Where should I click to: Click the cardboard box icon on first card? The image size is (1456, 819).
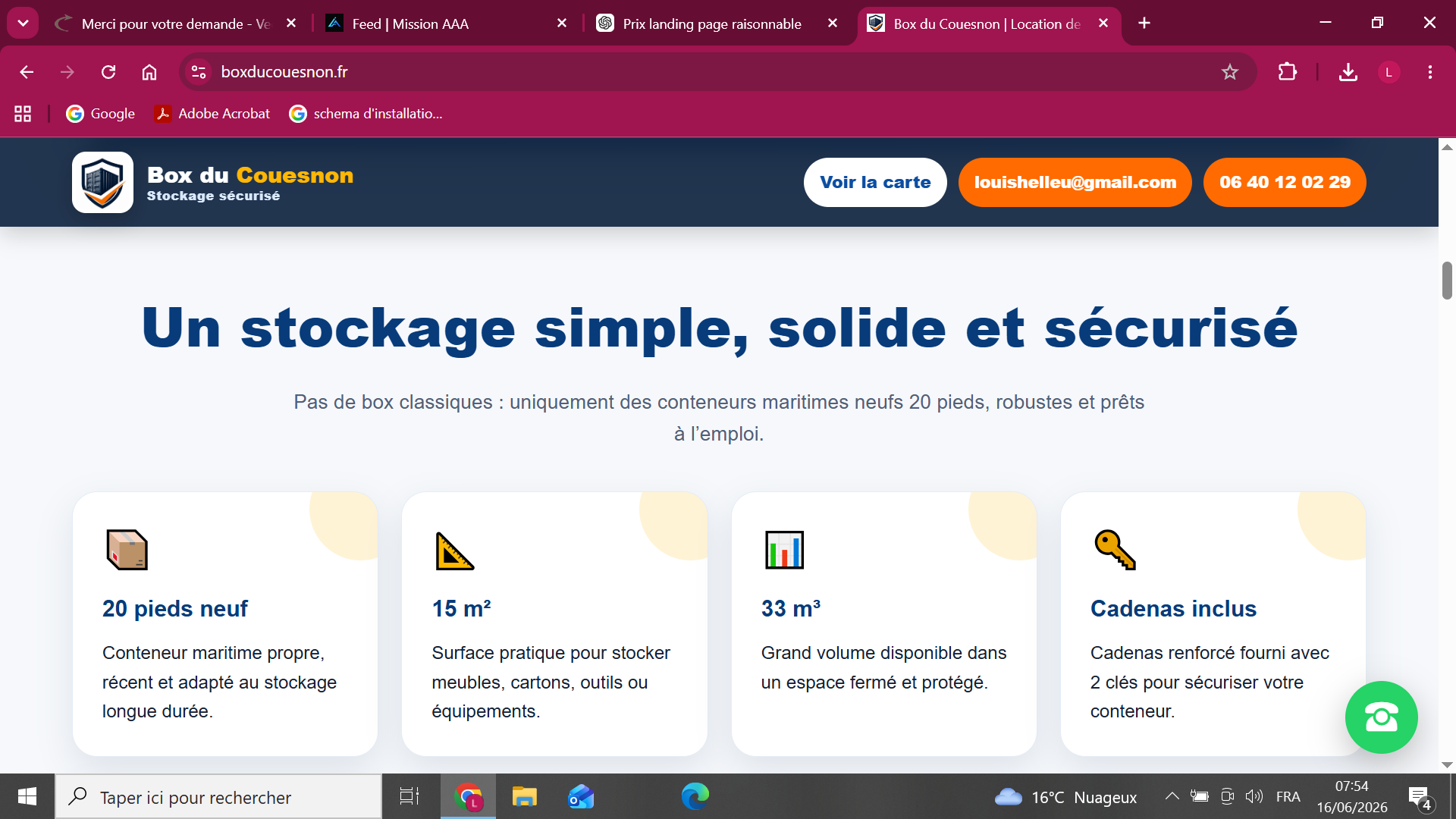[x=127, y=550]
